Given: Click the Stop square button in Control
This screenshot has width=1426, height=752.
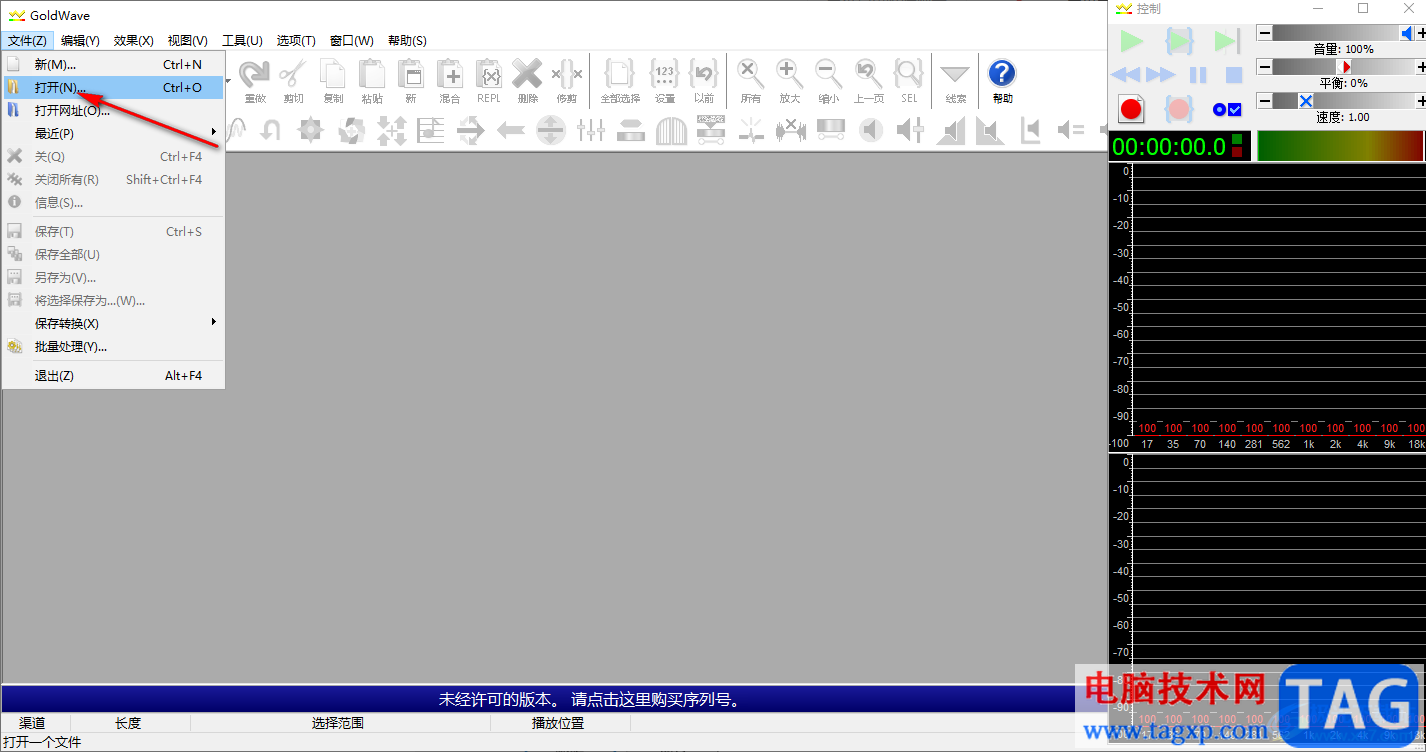Looking at the screenshot, I should click(1234, 75).
